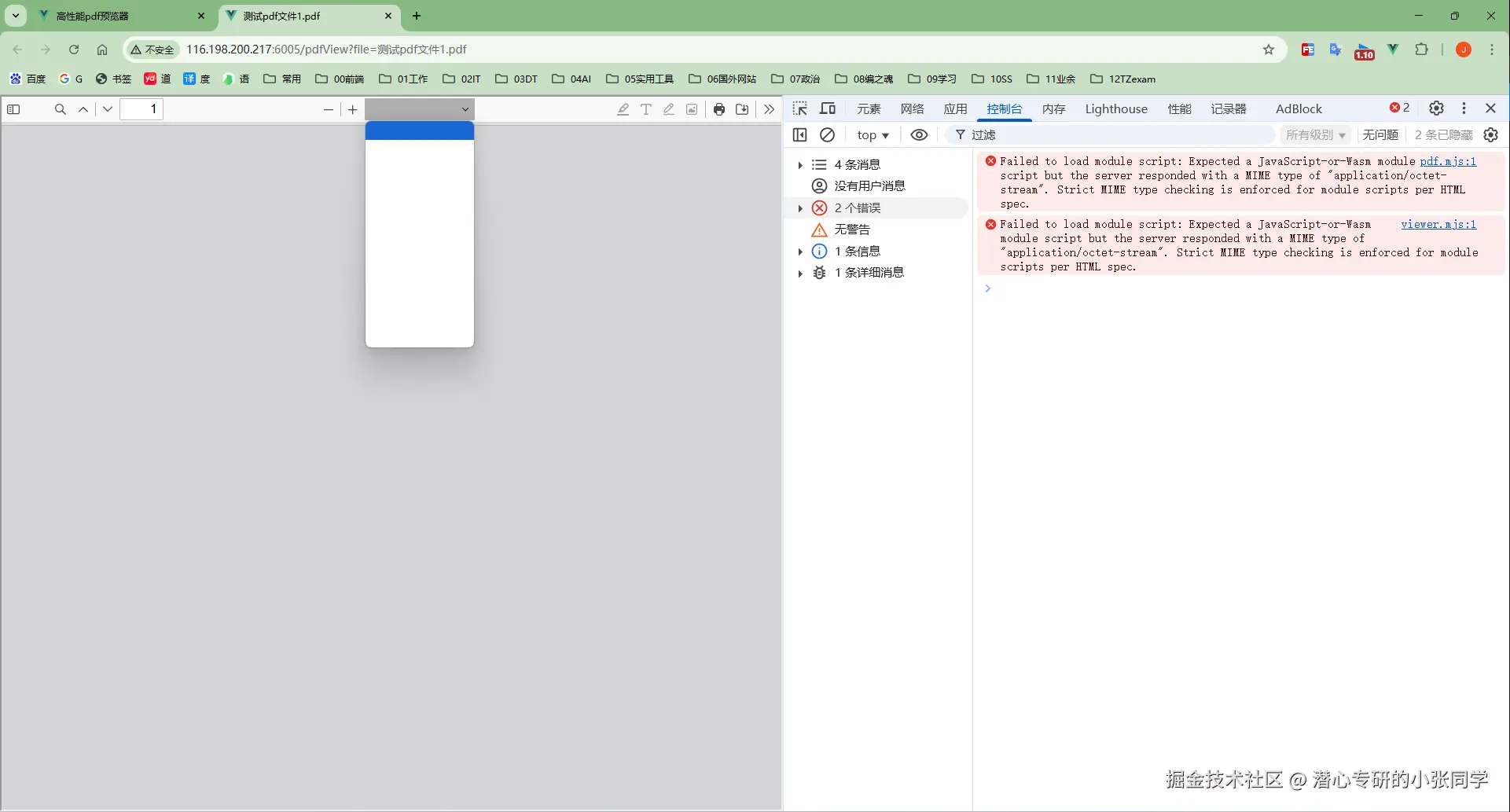The width and height of the screenshot is (1510, 812).
Task: Select the PDF add image tool
Action: point(692,109)
